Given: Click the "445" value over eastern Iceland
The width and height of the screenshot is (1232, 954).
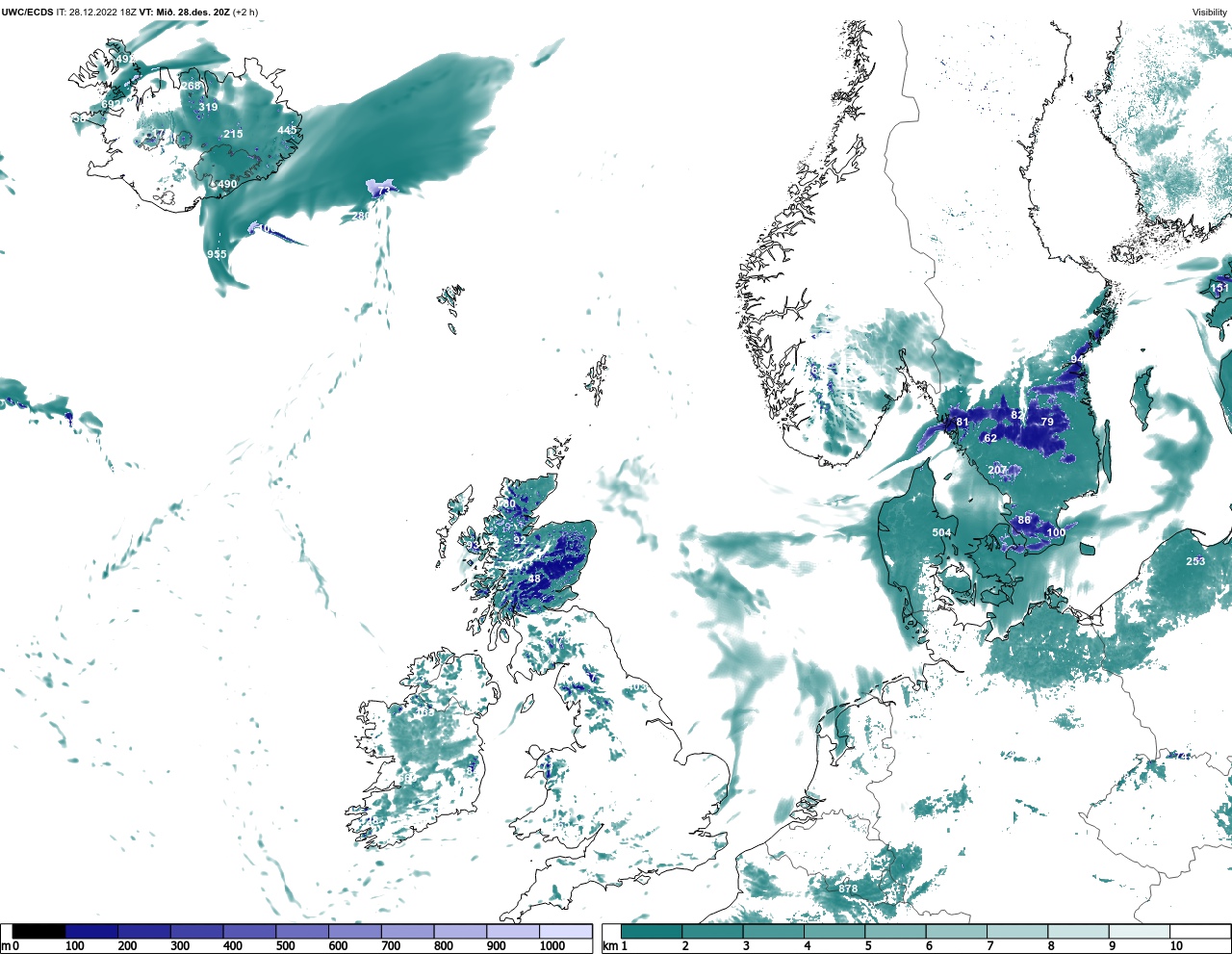Looking at the screenshot, I should (x=288, y=130).
